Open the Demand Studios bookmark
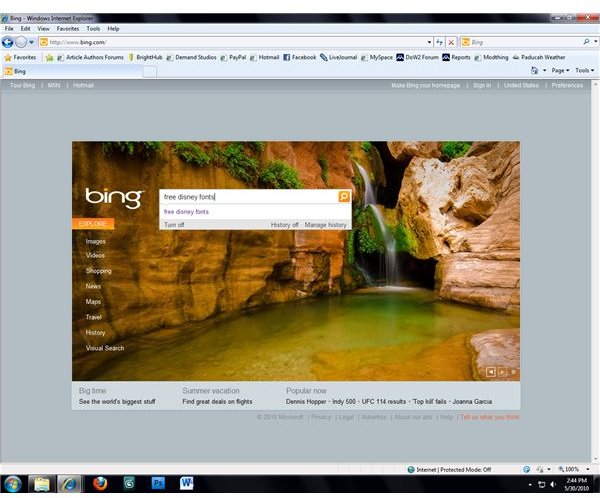Screen dimensions: 600x498 [x=192, y=57]
